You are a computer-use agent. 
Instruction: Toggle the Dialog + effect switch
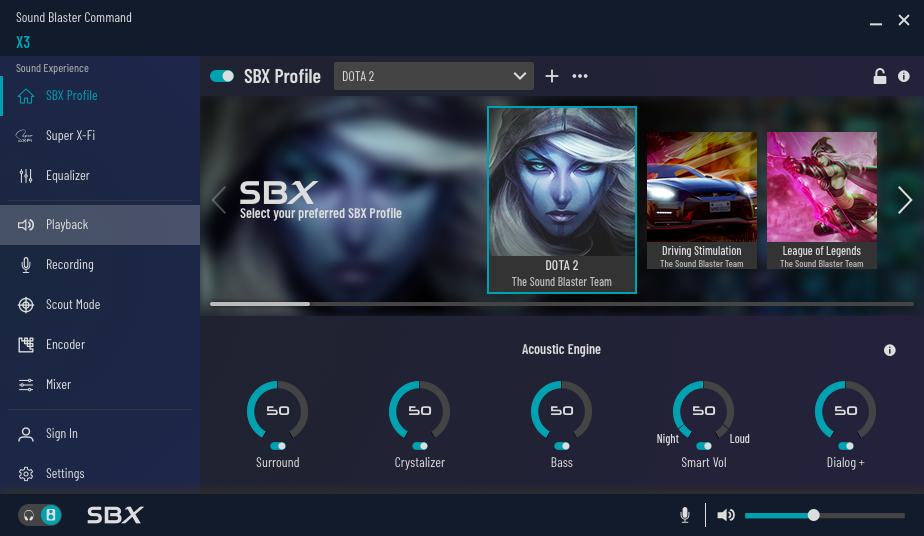[x=846, y=446]
